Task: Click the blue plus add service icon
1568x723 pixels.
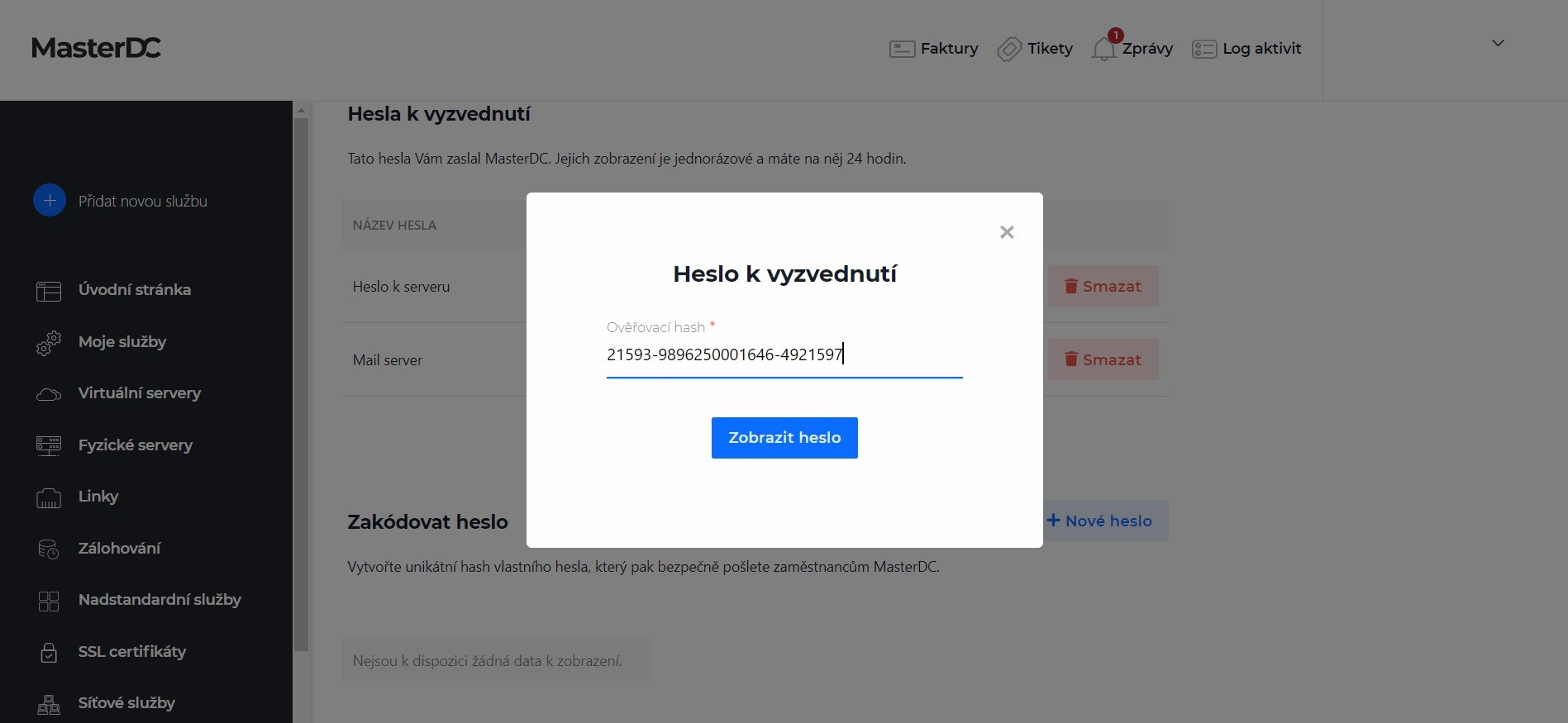Action: pyautogui.click(x=50, y=201)
